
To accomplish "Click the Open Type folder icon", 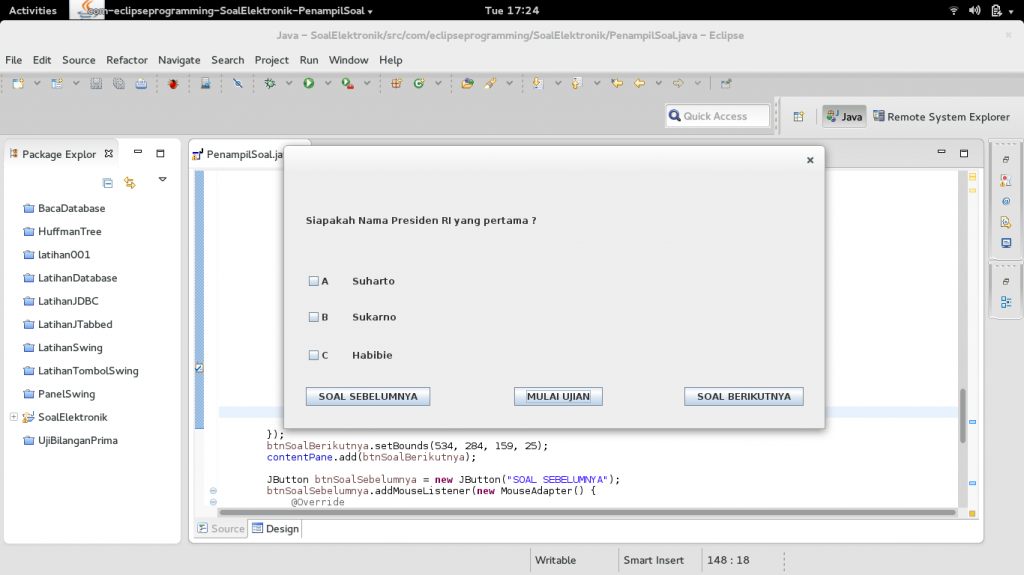I will click(x=468, y=83).
